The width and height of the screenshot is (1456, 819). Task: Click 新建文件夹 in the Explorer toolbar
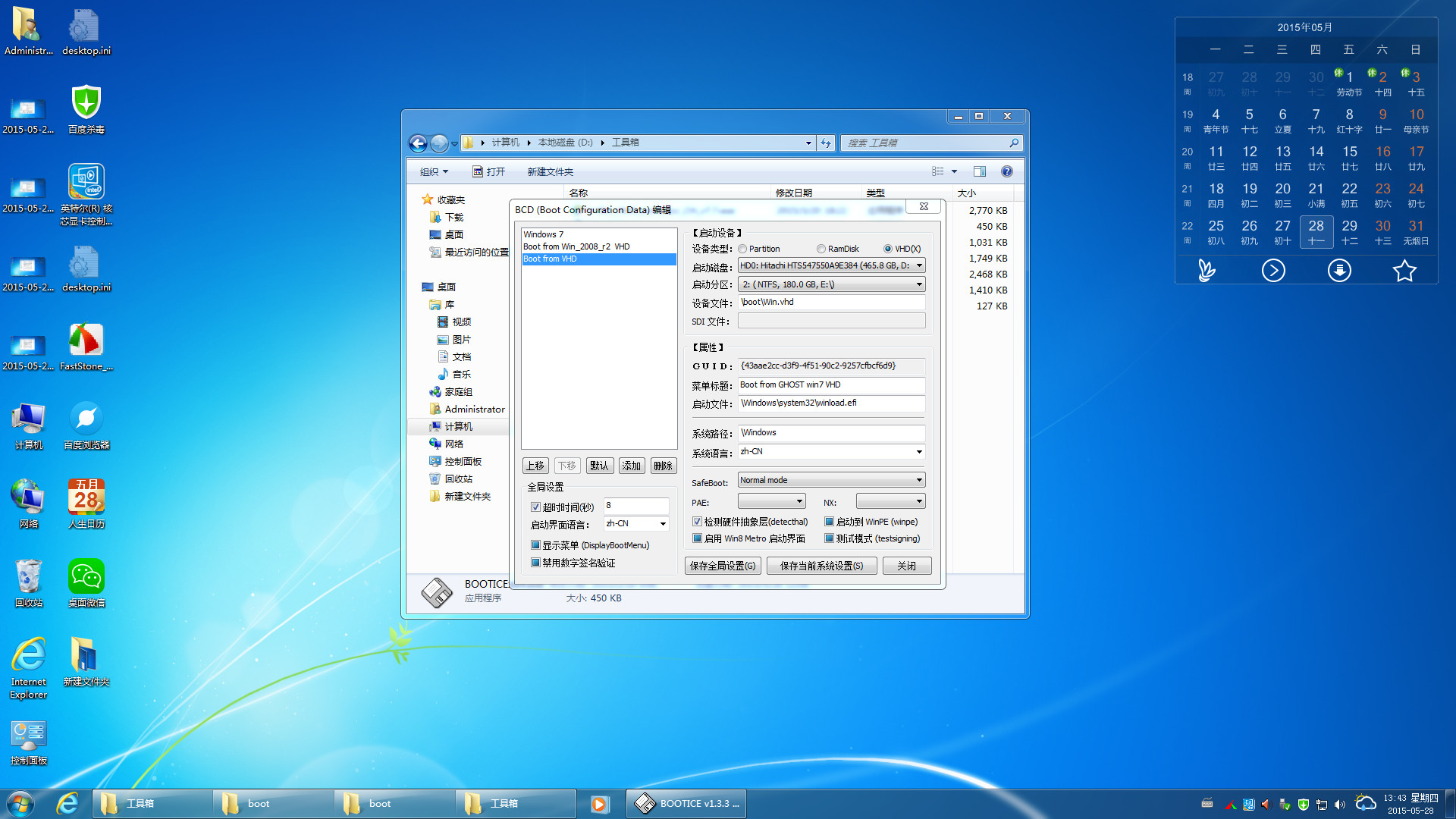pyautogui.click(x=551, y=172)
